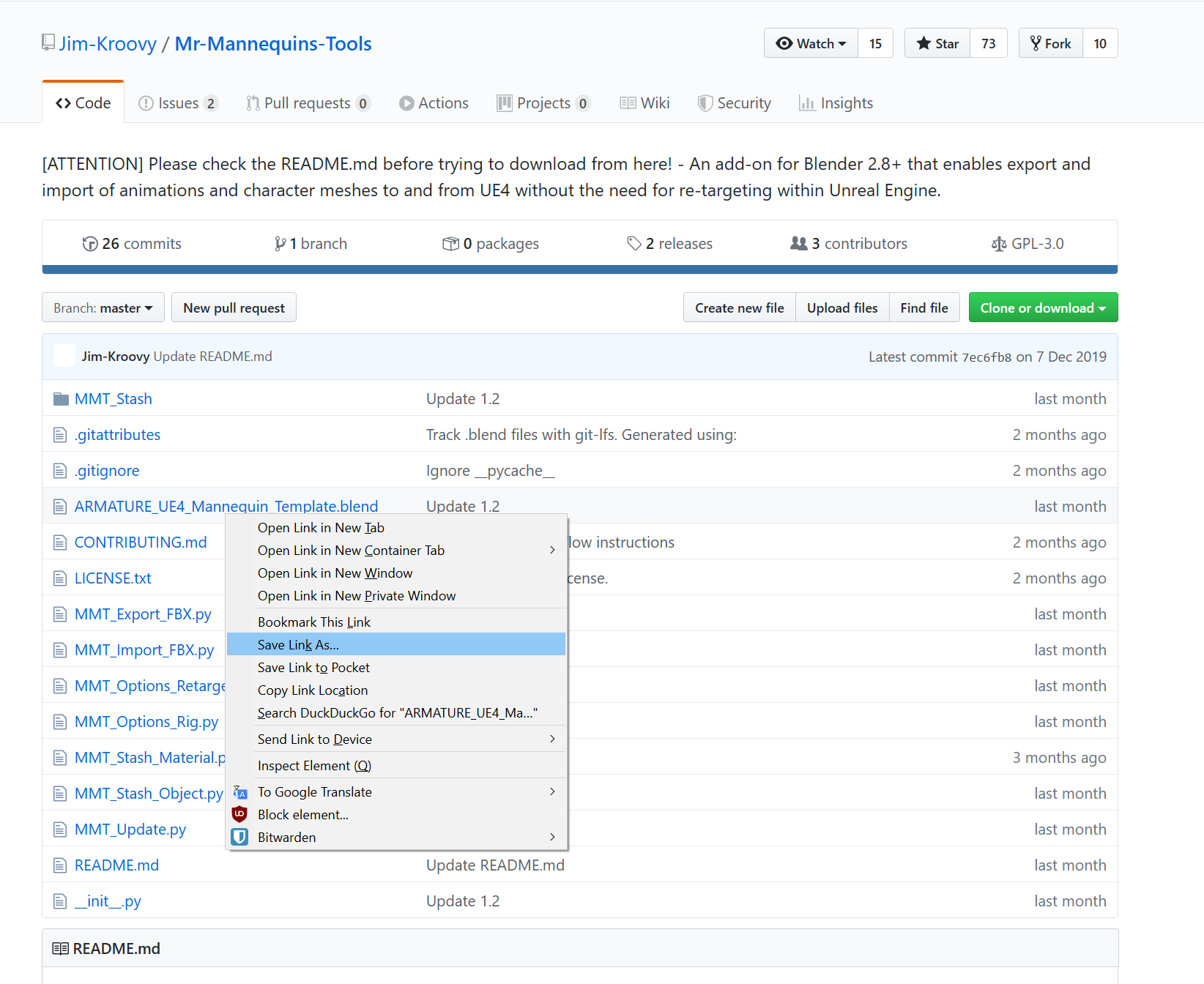Click the Find file button
Screen dimensions: 1204x984
coord(924,307)
